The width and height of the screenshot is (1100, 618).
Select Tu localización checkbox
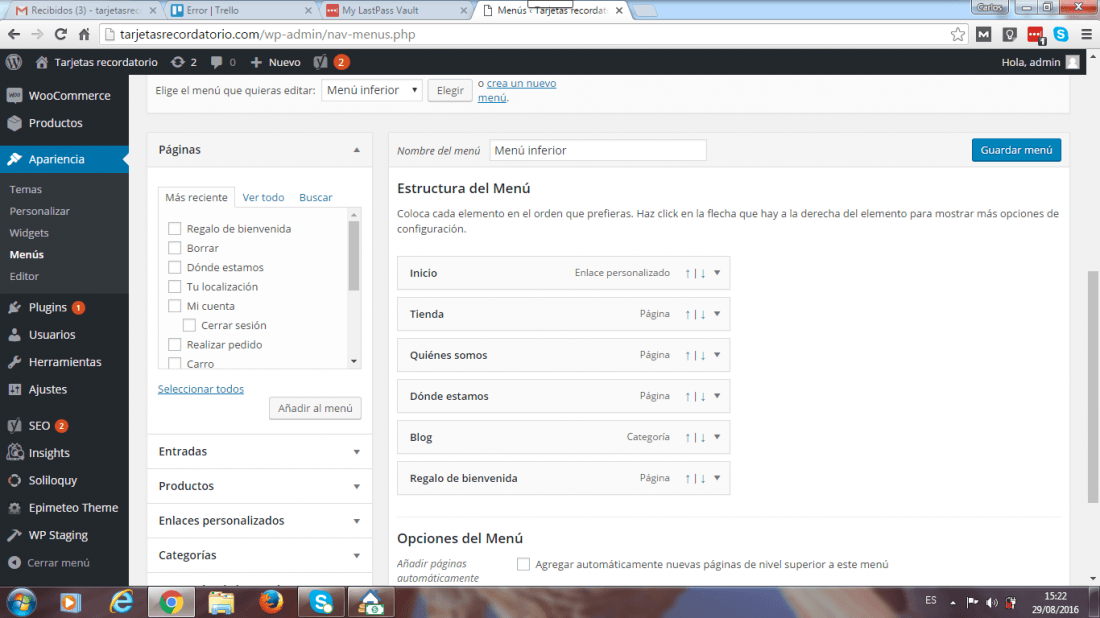click(175, 287)
